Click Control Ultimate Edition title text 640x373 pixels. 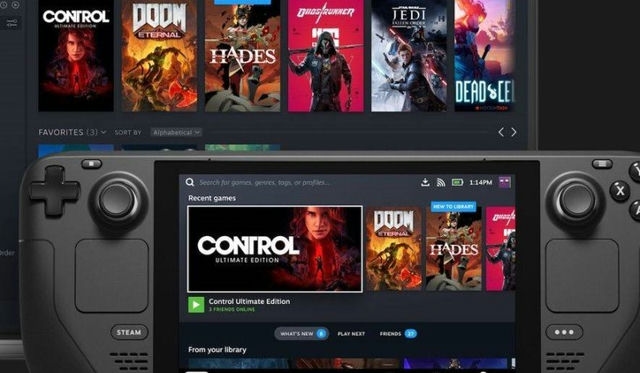(x=249, y=301)
